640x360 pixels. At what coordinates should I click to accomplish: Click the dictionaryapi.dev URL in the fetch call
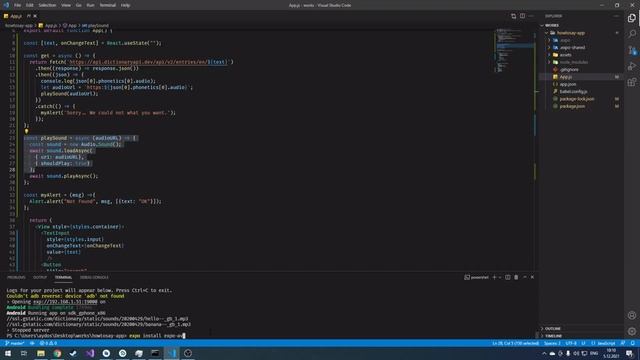pos(148,62)
